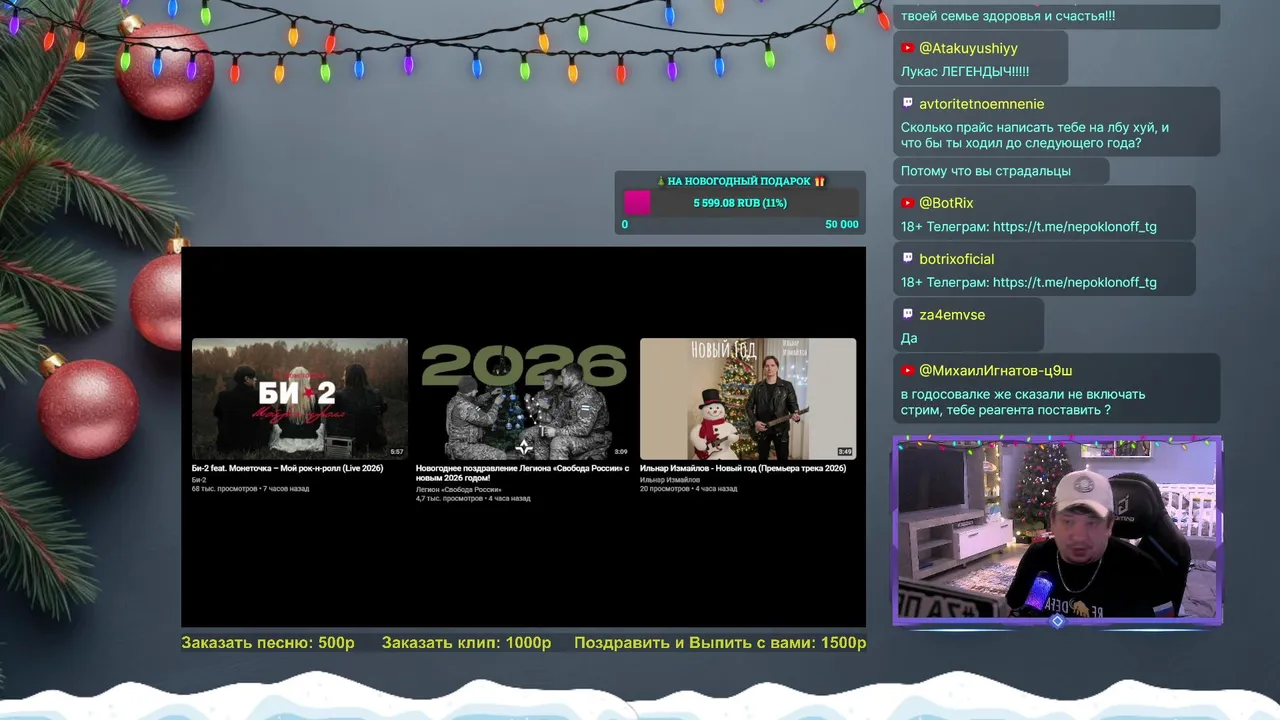Click the "Да" chat message
The height and width of the screenshot is (720, 1280).
[x=909, y=339]
